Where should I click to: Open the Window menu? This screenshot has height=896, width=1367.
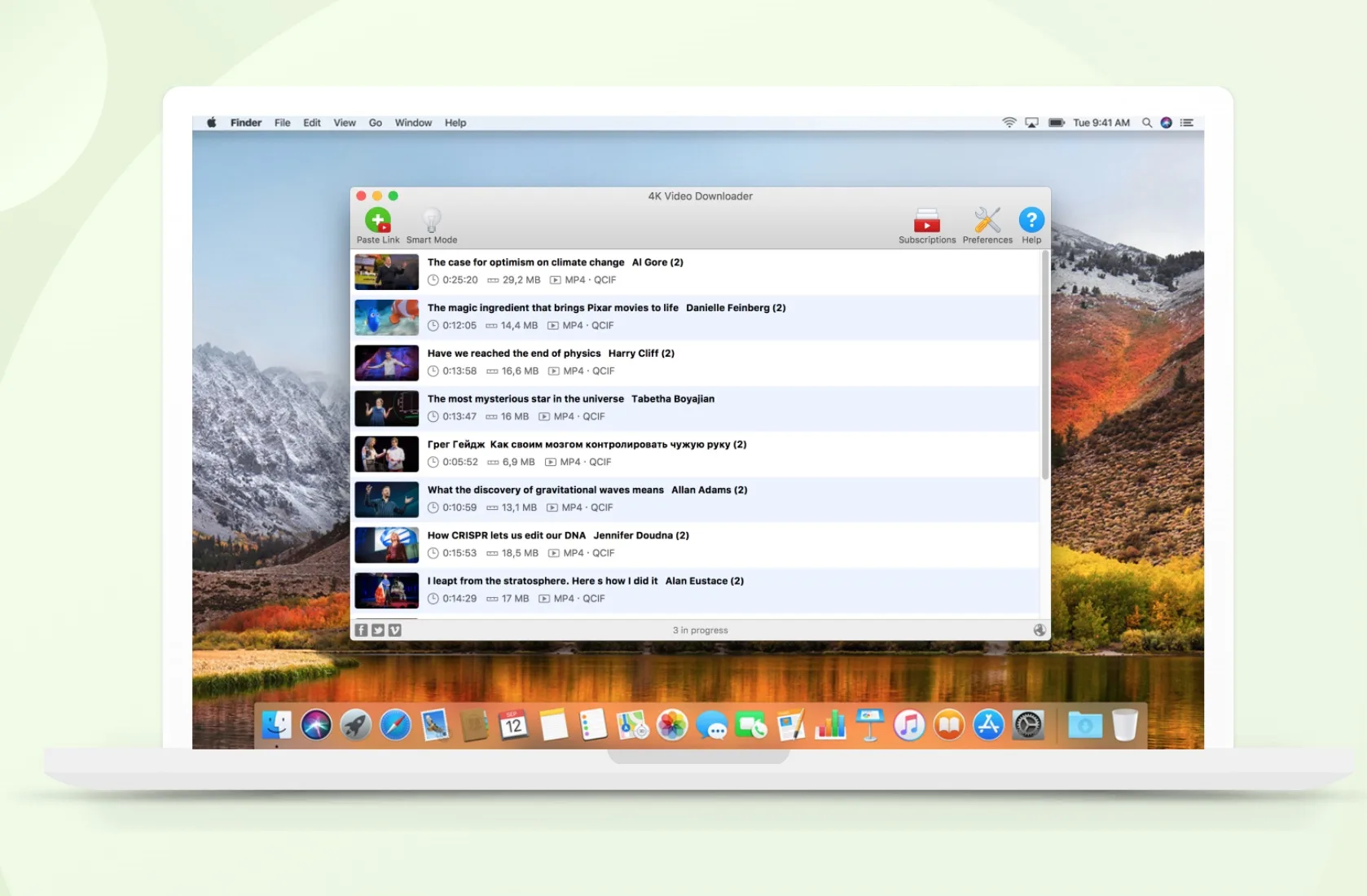click(x=413, y=123)
